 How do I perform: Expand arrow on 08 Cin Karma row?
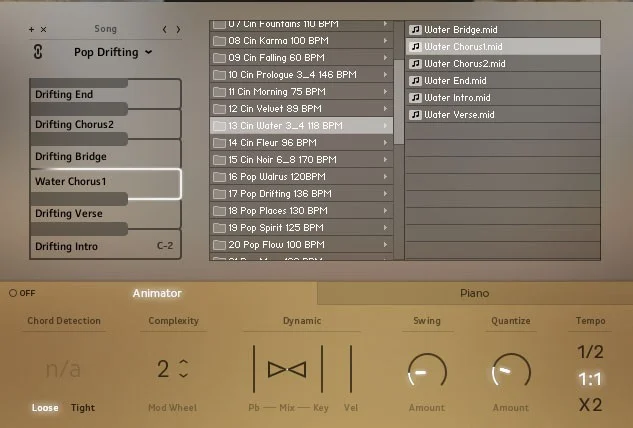coord(386,41)
